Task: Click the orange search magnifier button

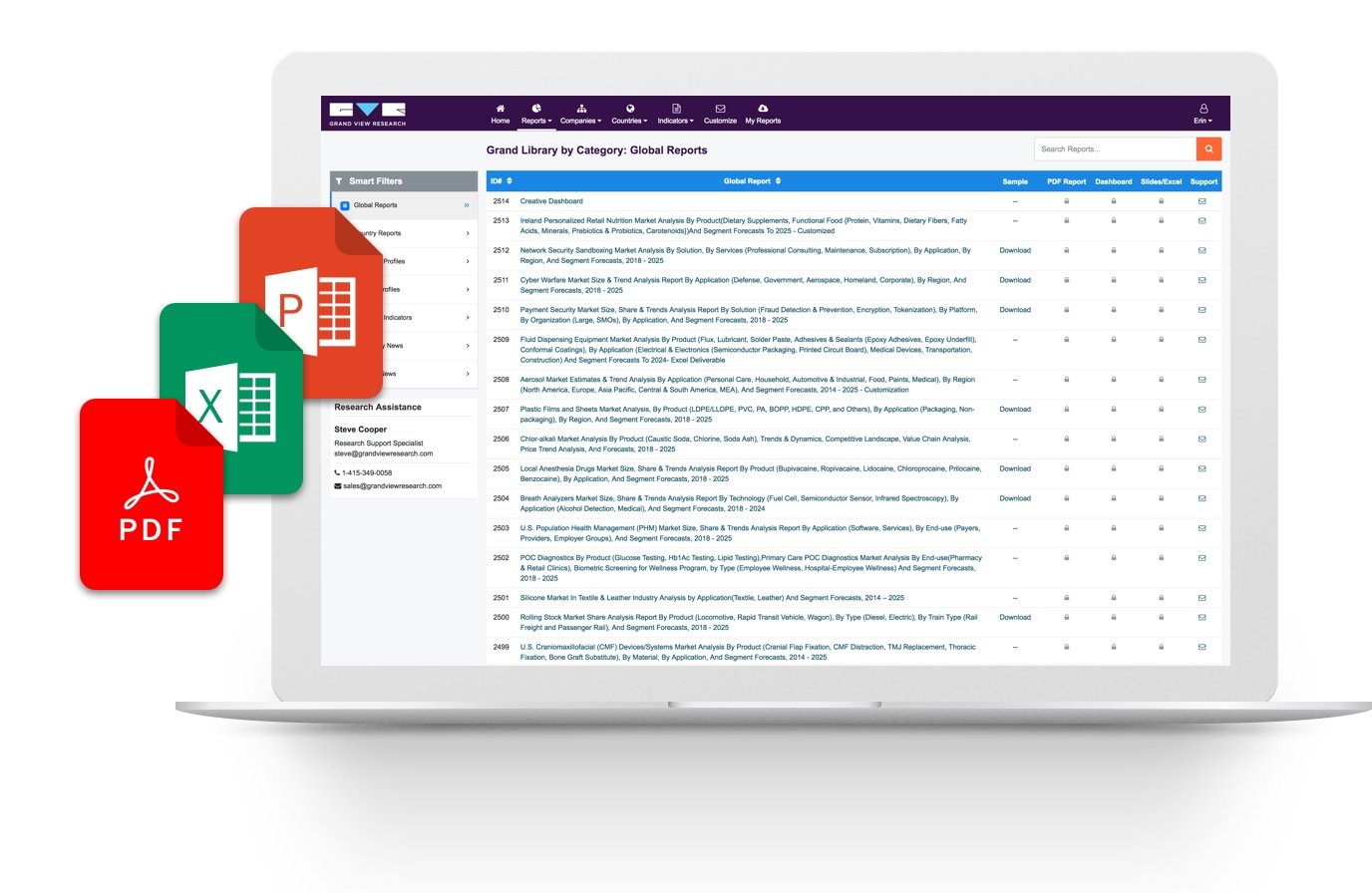Action: (x=1208, y=148)
